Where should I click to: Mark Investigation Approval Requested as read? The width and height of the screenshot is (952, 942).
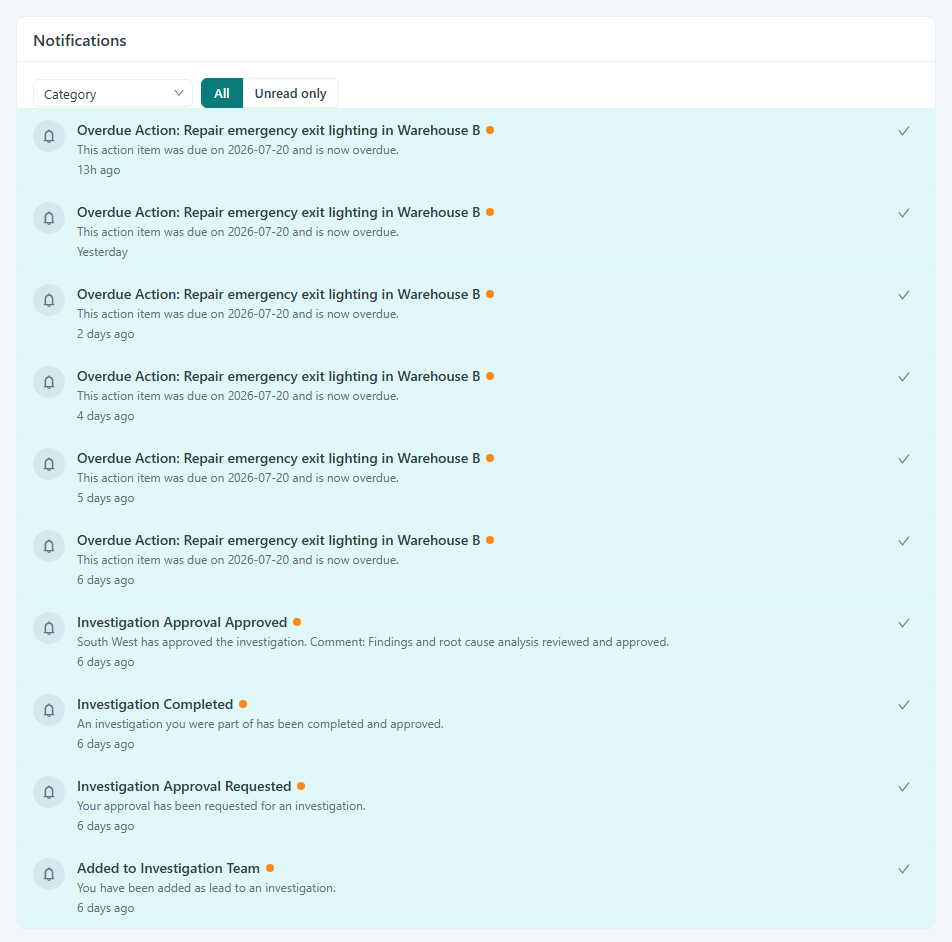(x=903, y=787)
